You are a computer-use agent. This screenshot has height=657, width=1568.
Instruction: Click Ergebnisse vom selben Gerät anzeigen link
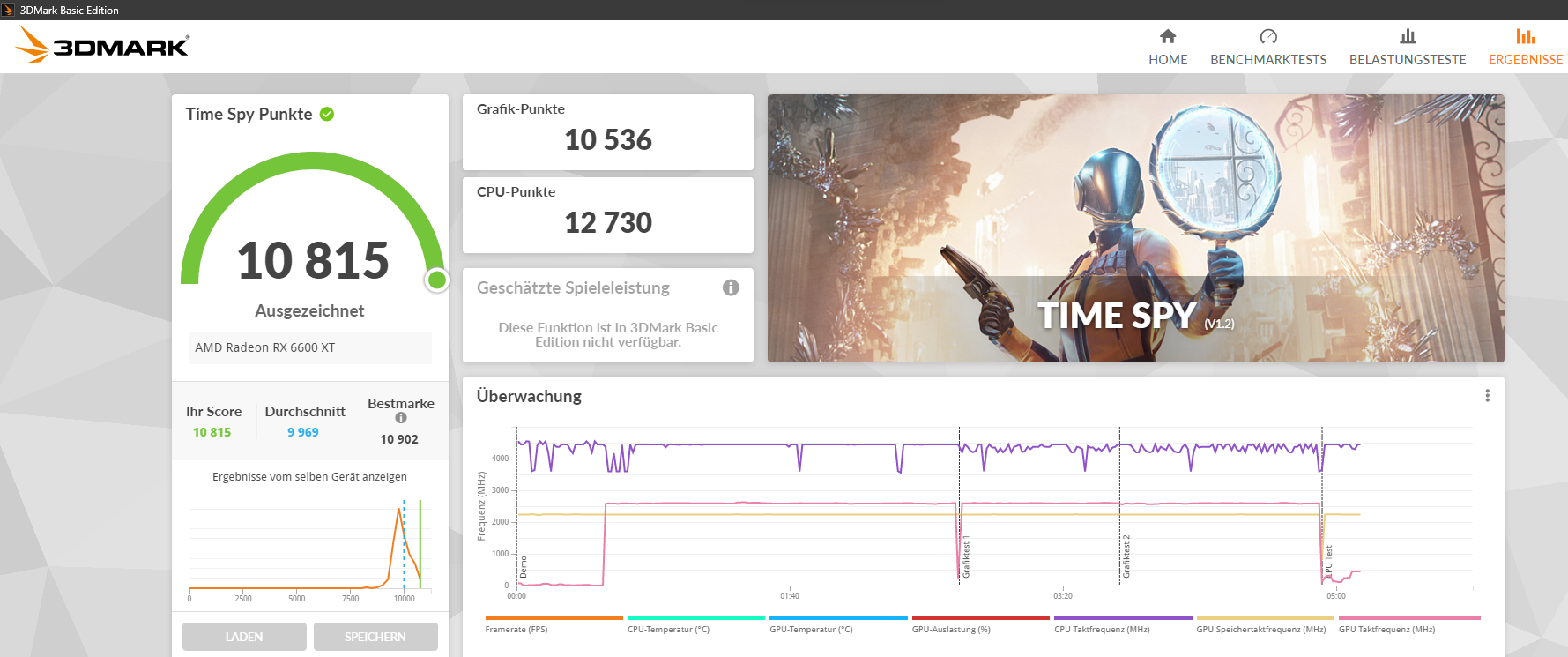309,477
